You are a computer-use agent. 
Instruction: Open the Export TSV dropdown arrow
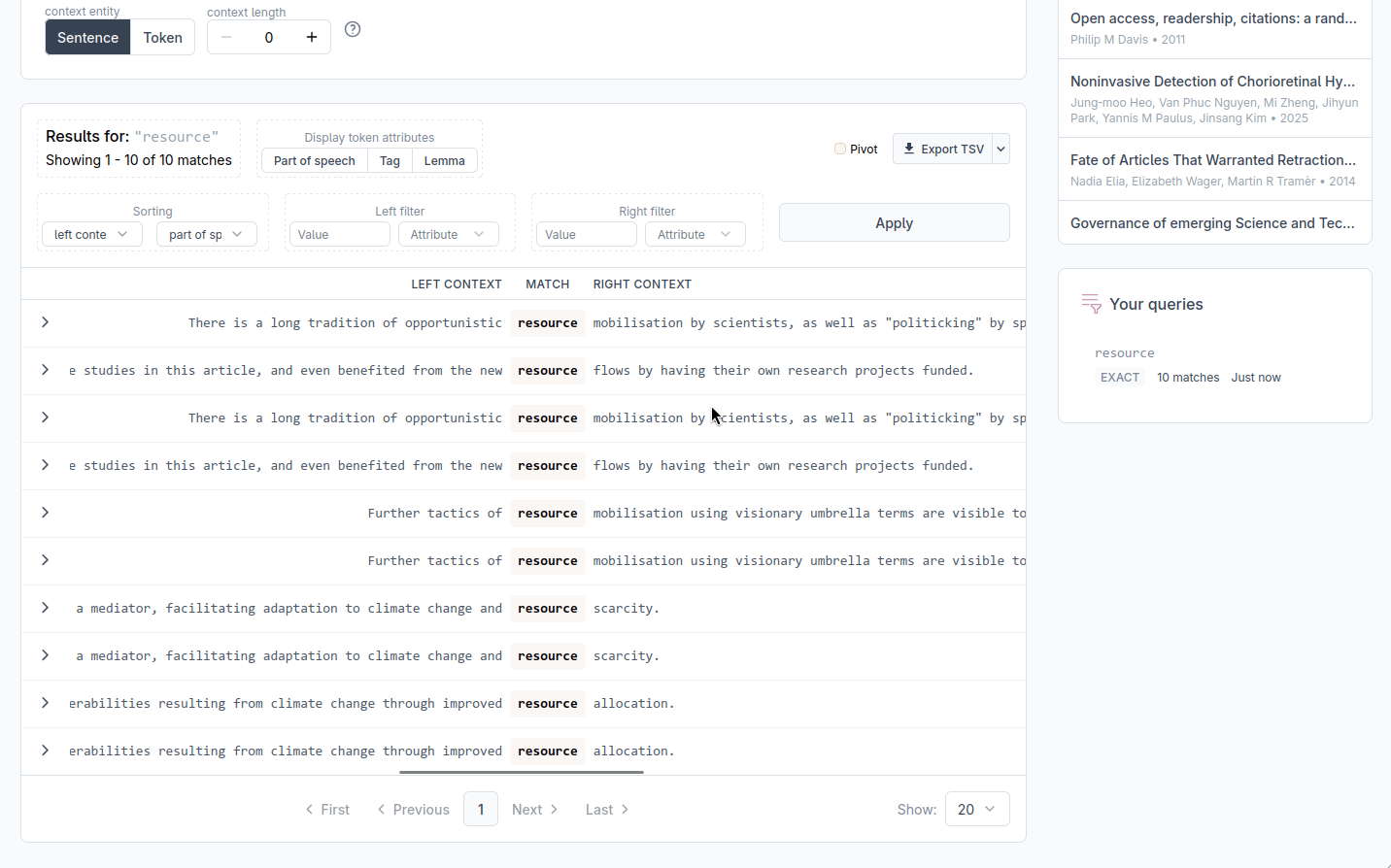pos(1001,149)
